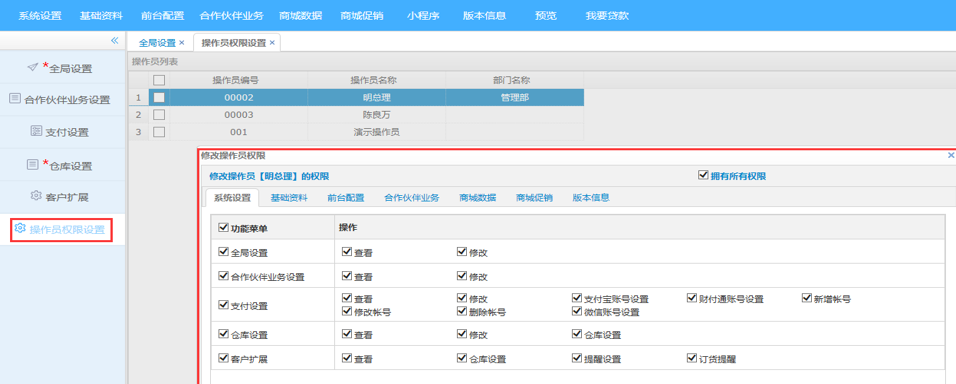Switch to 基础资料 tab in permission dialog
The width and height of the screenshot is (956, 384).
point(289,197)
